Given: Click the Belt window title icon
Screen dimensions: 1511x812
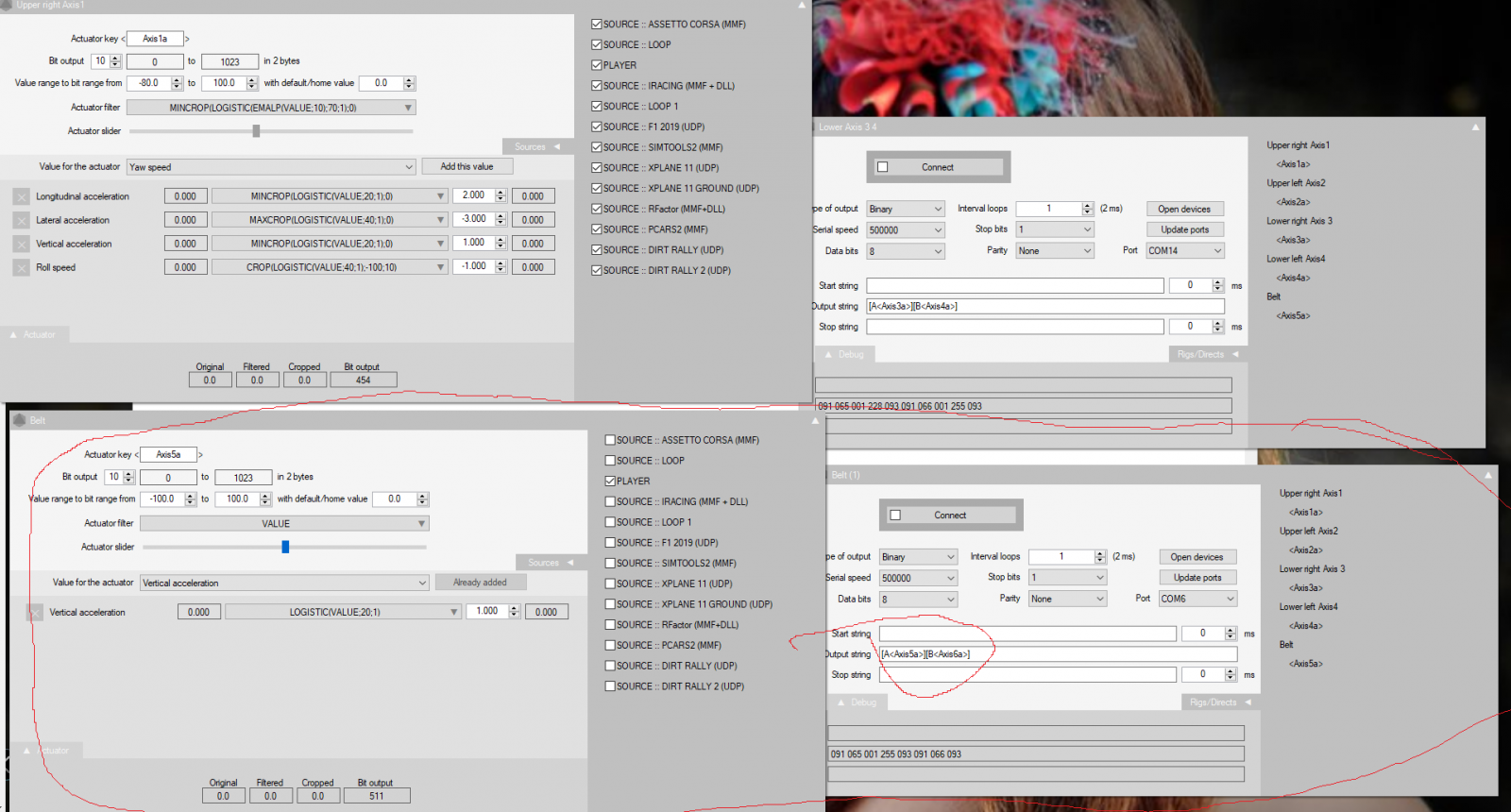Looking at the screenshot, I should (x=19, y=420).
